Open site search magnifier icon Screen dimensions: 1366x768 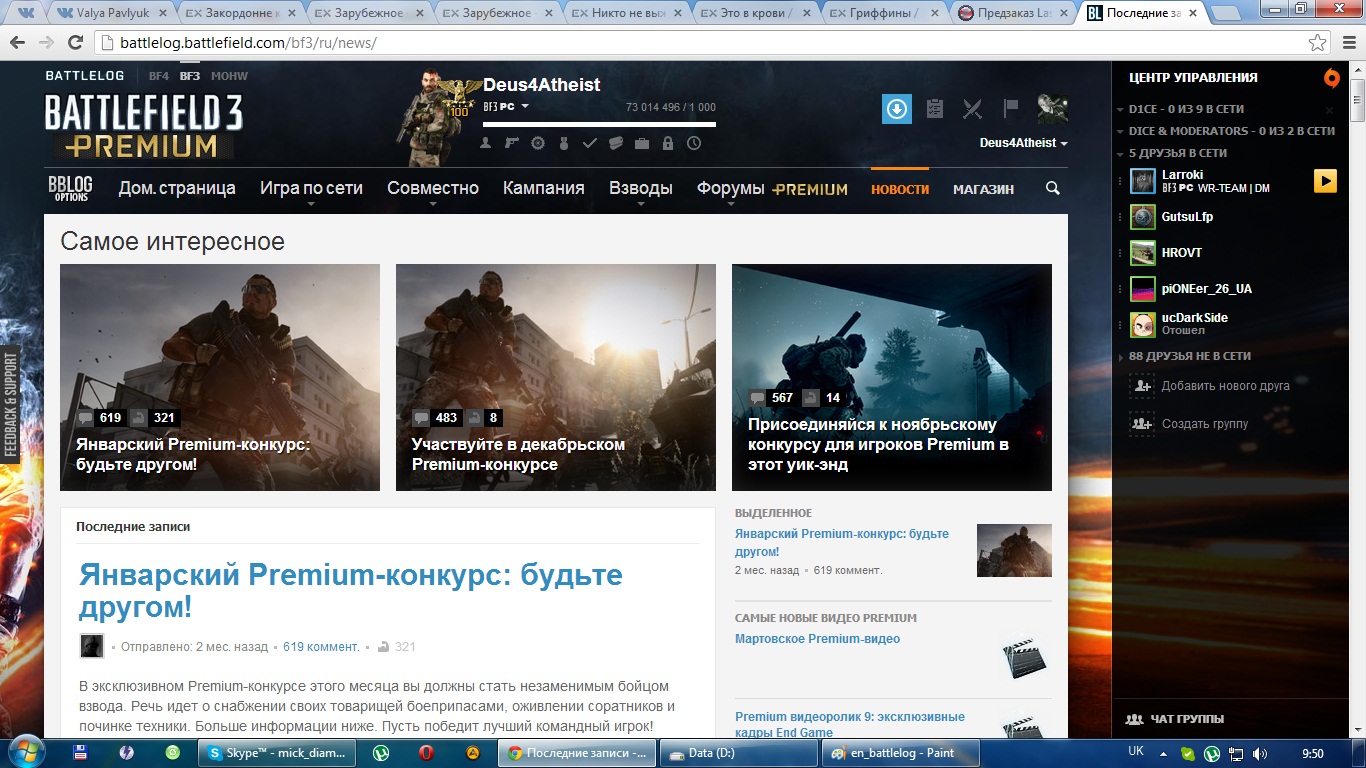[x=1052, y=188]
